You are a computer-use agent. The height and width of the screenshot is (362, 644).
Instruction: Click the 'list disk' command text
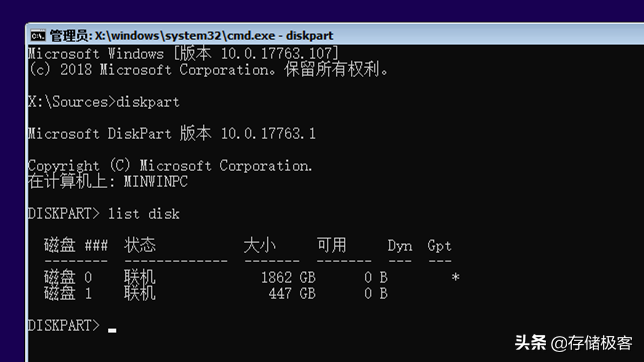pyautogui.click(x=143, y=214)
